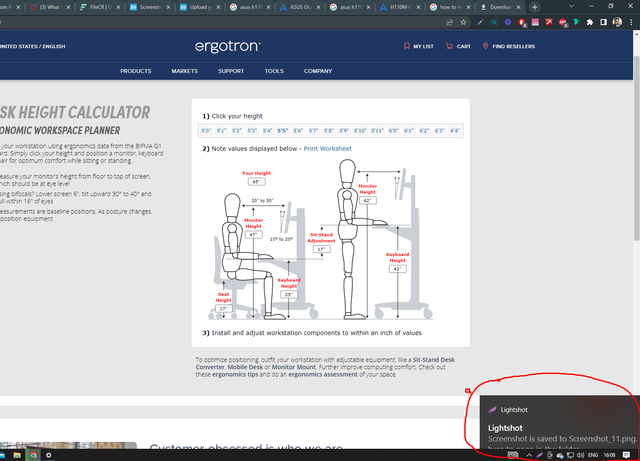This screenshot has width=640, height=461.
Task: Select height 6'2"
Action: click(x=424, y=131)
